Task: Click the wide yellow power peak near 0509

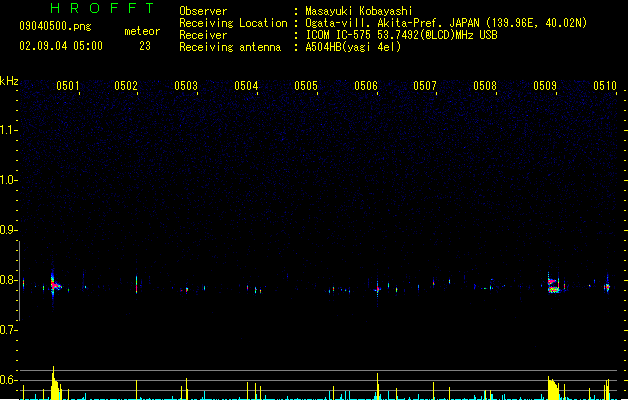Action: (553, 388)
